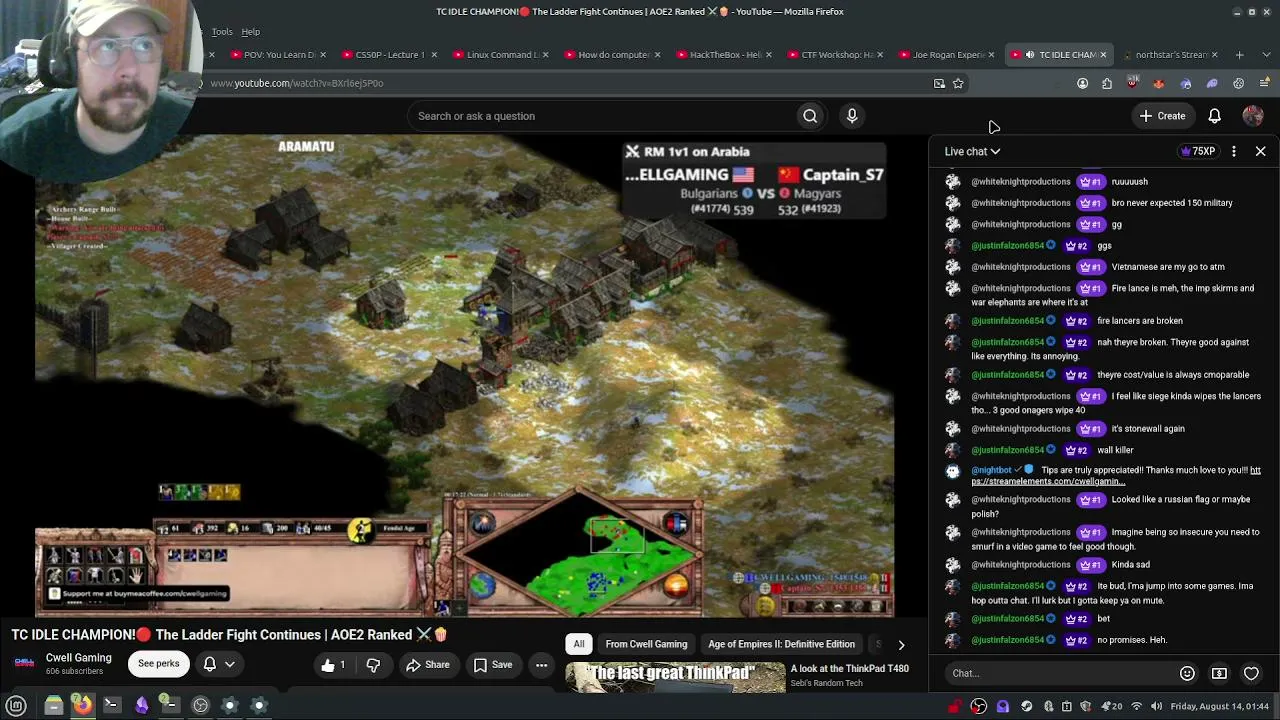The height and width of the screenshot is (720, 1280).
Task: Mute the tab via its speaker icon
Action: pos(1030,55)
